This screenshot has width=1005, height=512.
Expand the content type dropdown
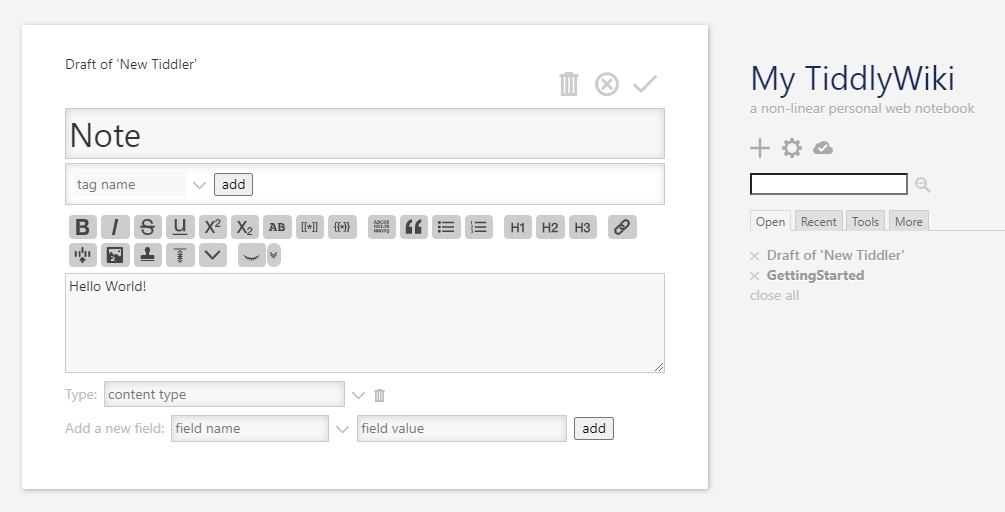coord(358,395)
